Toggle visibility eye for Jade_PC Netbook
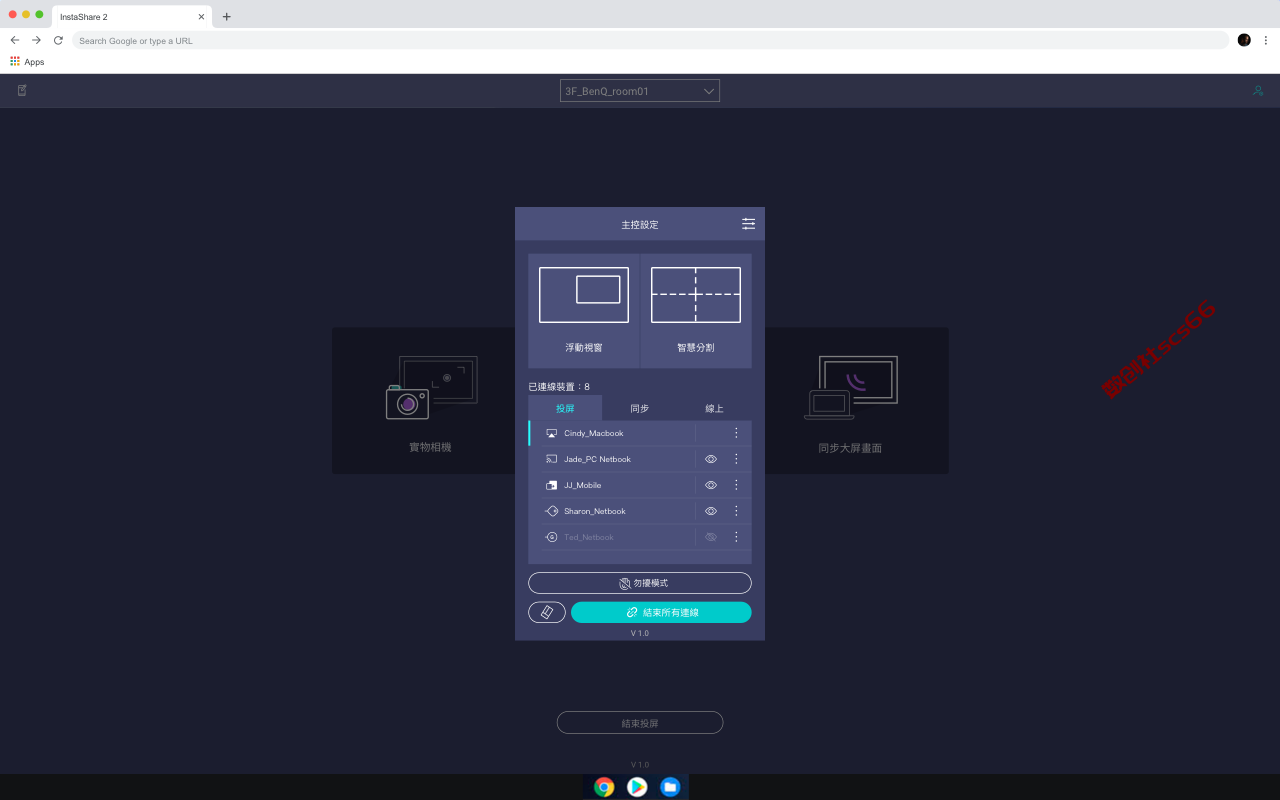 click(x=711, y=459)
